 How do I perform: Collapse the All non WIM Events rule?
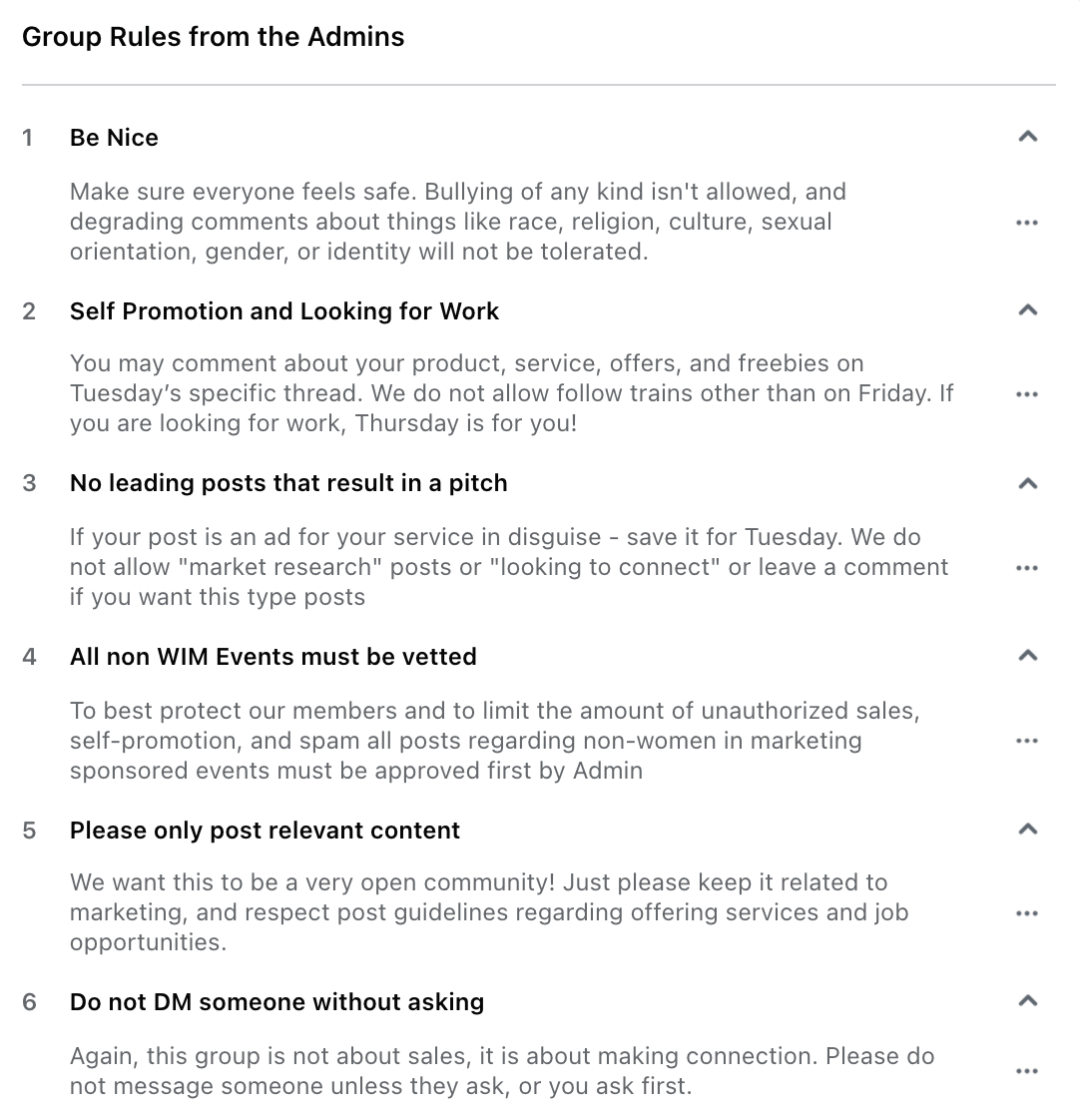tap(1027, 655)
